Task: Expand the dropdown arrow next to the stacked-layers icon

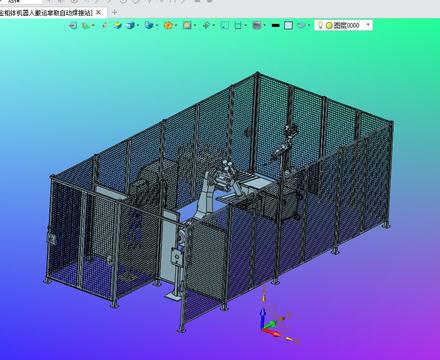Action: [309, 26]
